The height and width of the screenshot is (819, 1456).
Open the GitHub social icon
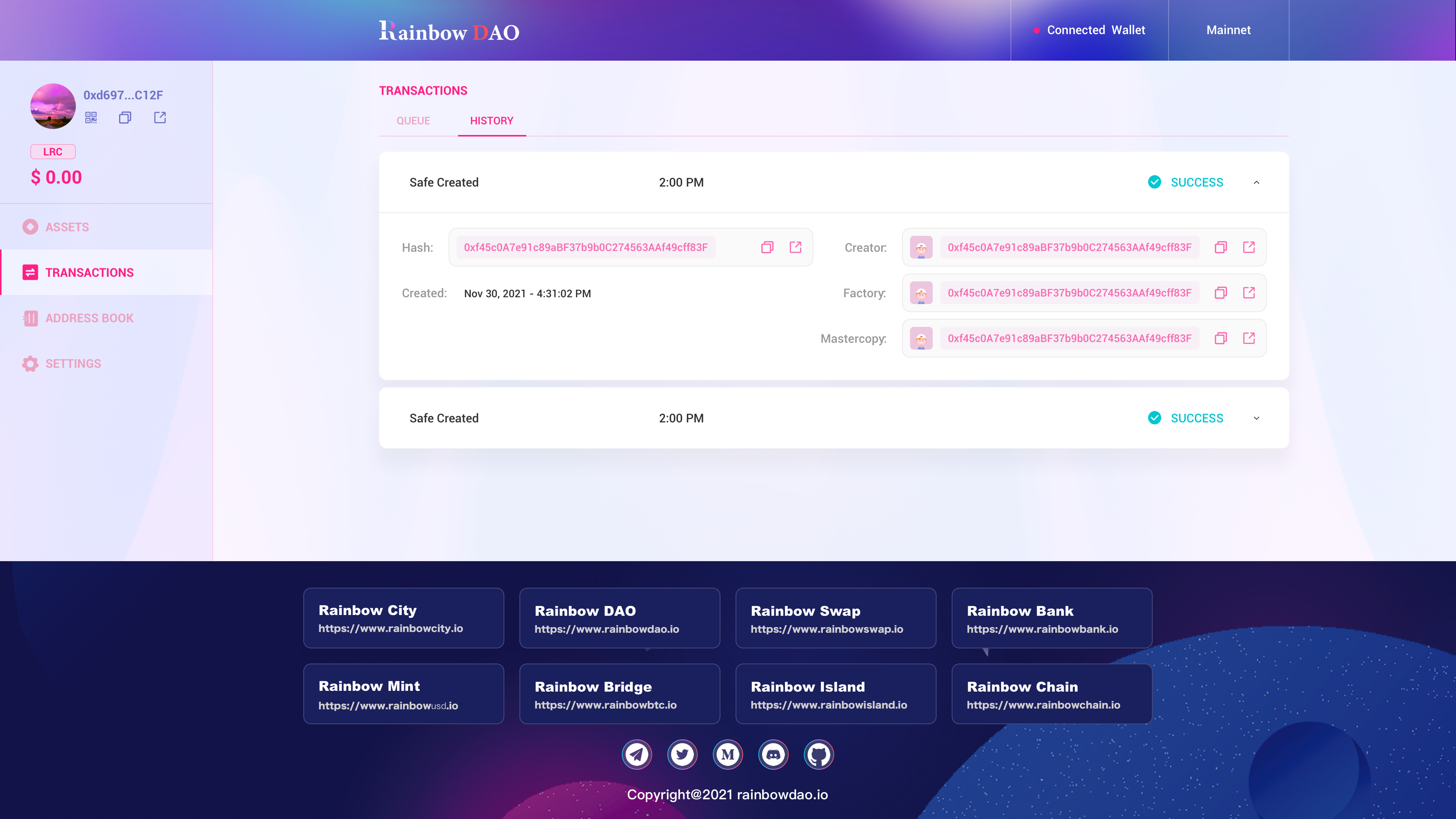(819, 754)
